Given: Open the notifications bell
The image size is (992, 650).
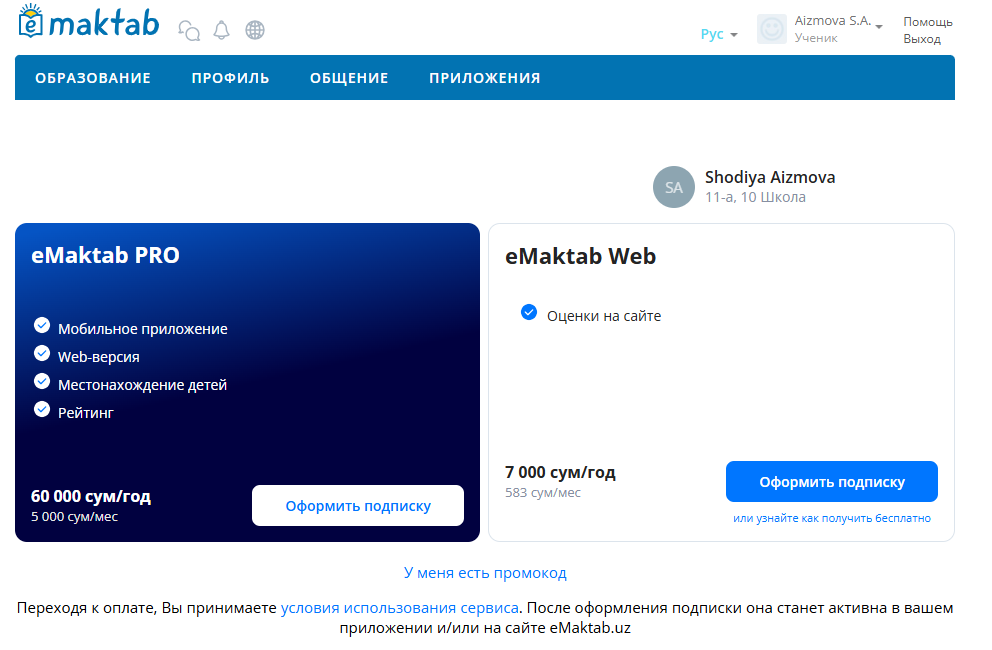Looking at the screenshot, I should [221, 30].
